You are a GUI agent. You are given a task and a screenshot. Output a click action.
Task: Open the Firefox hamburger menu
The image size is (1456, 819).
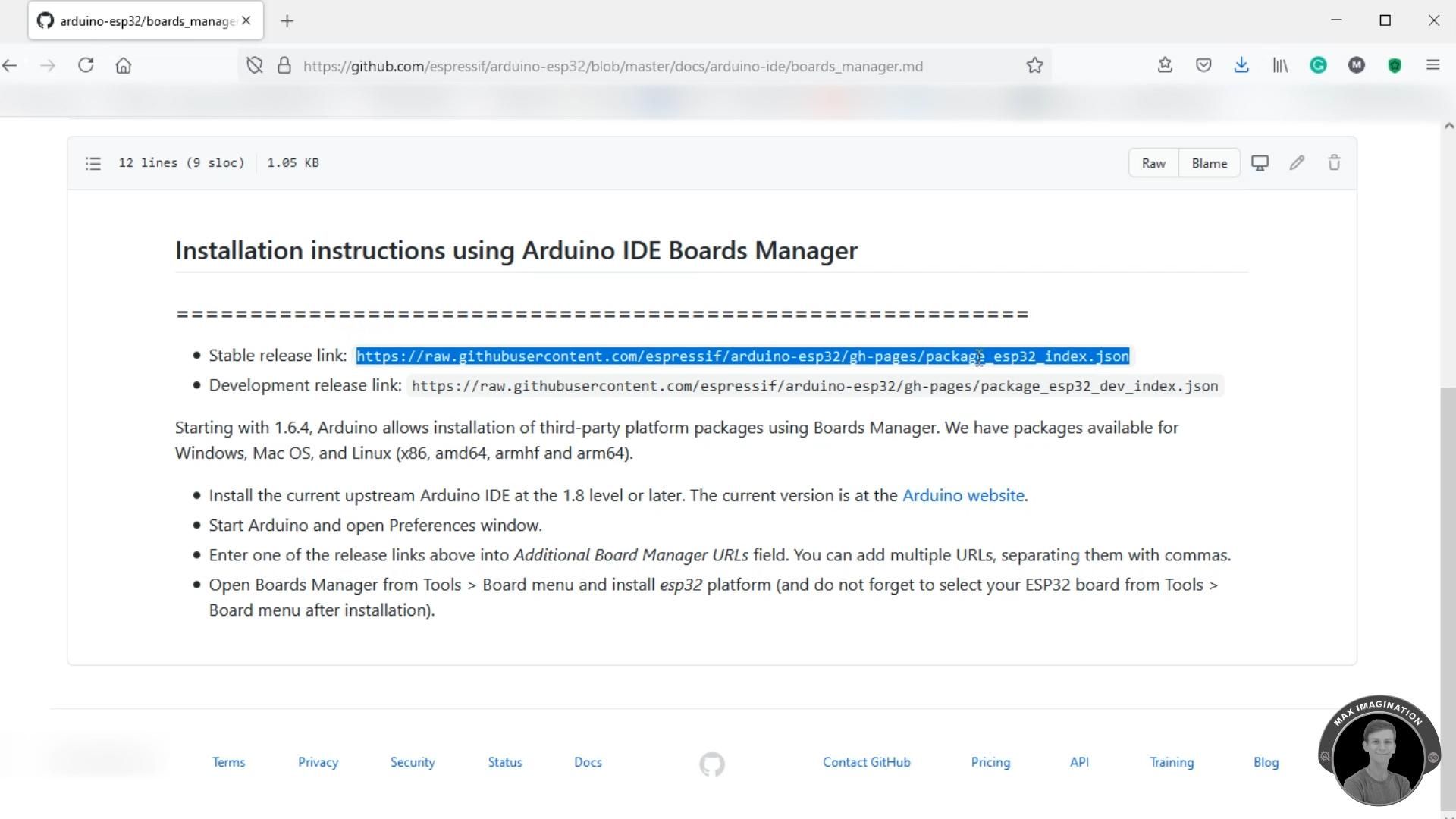[x=1432, y=66]
